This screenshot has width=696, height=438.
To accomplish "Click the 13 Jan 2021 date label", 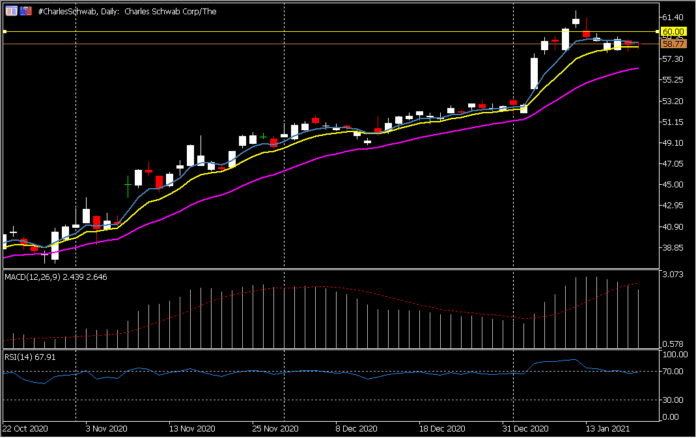I will pyautogui.click(x=607, y=429).
